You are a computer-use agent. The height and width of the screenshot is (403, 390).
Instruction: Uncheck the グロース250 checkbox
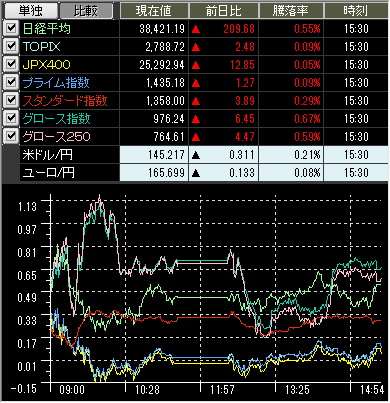11,136
